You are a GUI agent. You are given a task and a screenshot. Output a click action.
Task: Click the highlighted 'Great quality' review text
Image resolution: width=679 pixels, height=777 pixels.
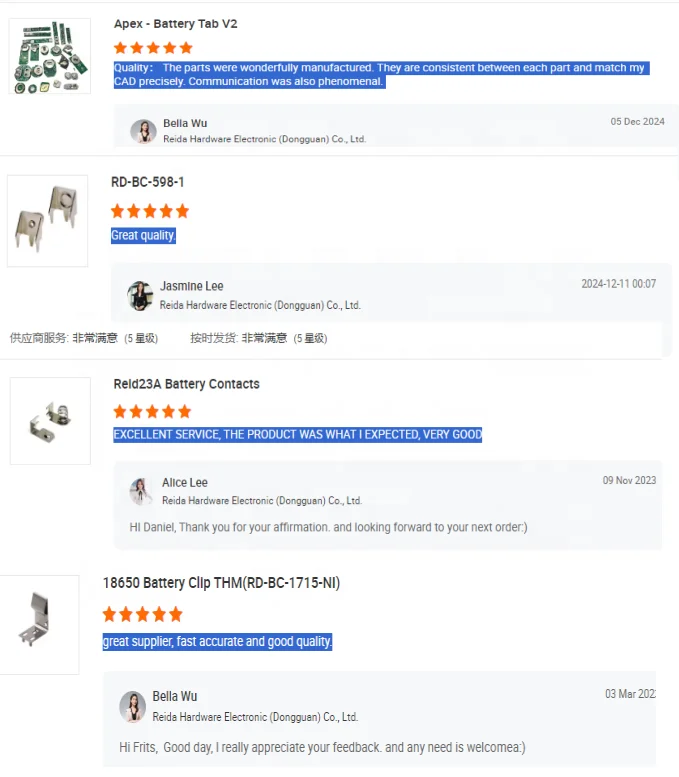[x=143, y=235]
